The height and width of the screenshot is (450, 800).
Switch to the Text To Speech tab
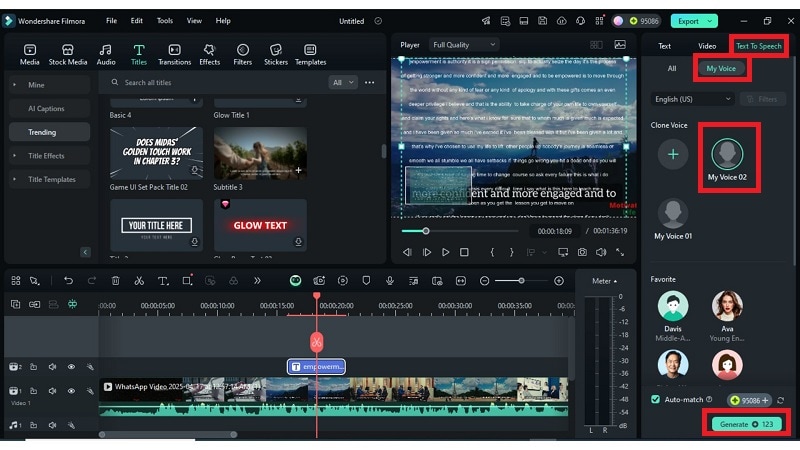758,46
